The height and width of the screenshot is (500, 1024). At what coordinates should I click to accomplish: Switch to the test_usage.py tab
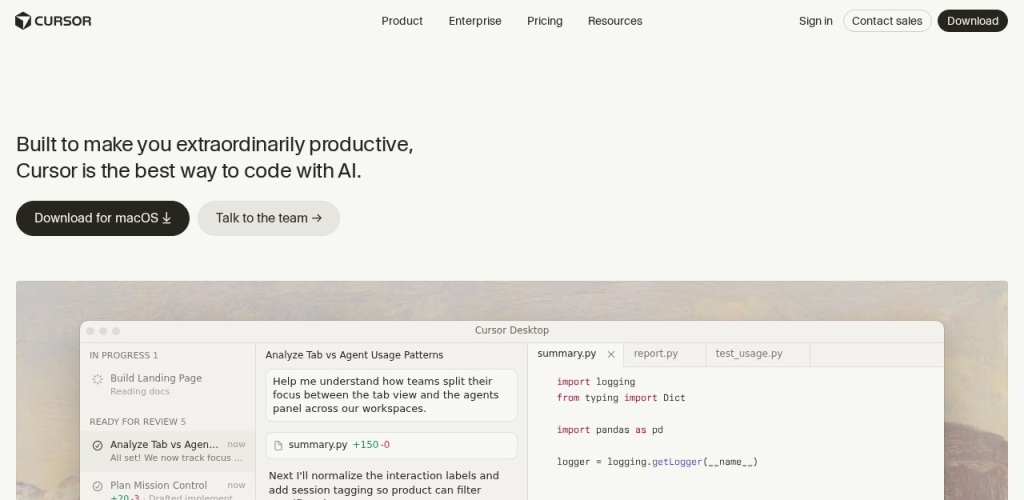point(749,354)
